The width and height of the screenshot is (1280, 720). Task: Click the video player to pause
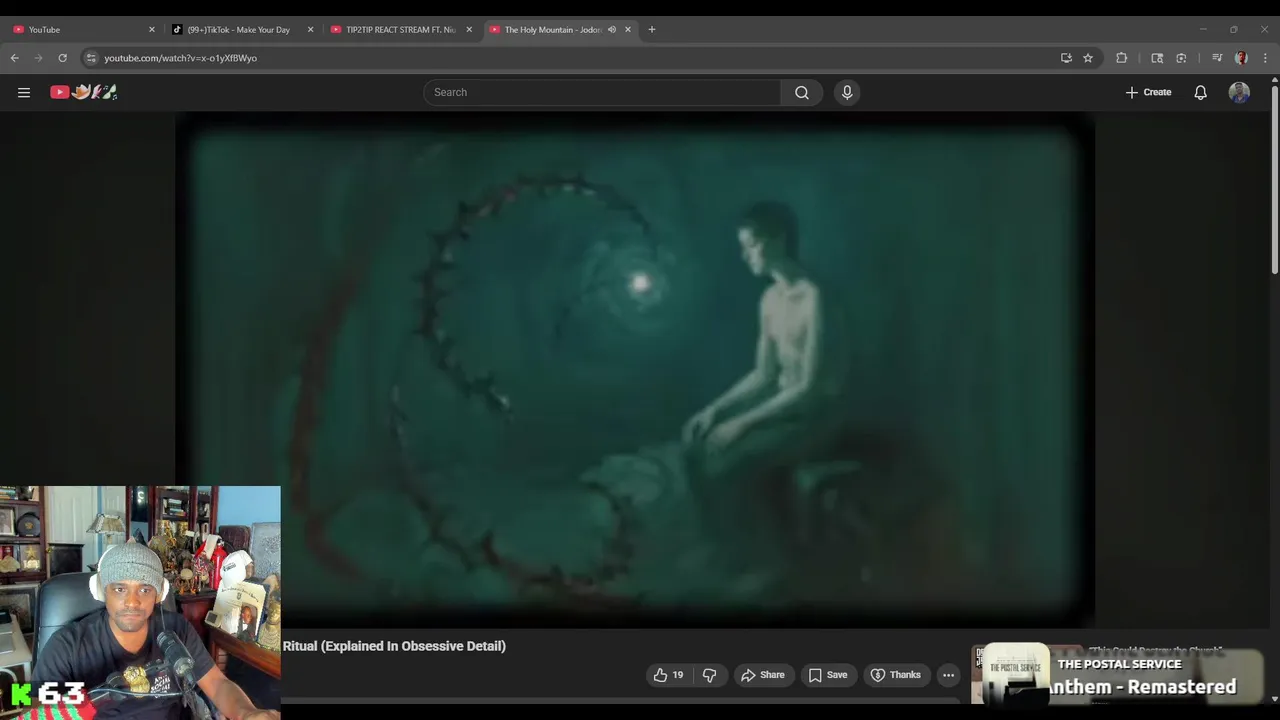click(635, 370)
